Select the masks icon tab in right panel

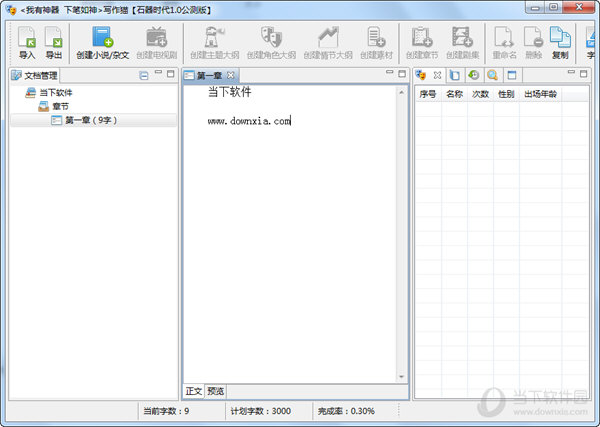[421, 75]
